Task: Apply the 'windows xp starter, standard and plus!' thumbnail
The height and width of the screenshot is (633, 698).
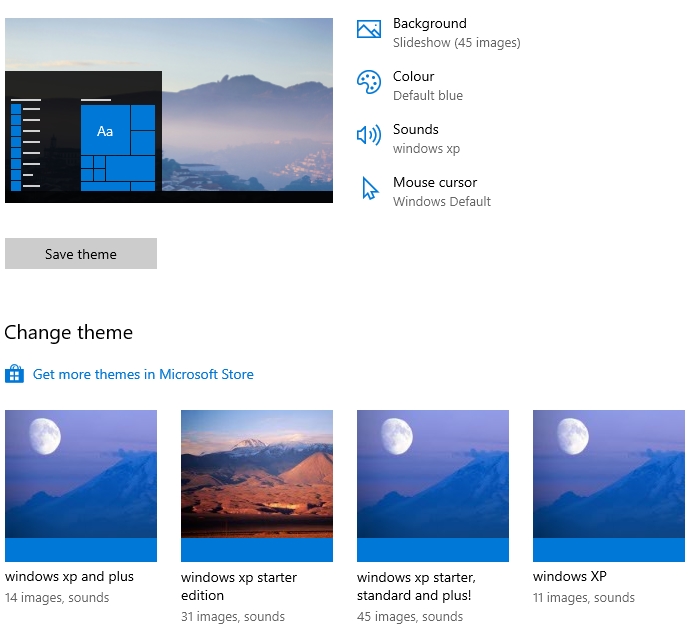Action: tap(433, 486)
